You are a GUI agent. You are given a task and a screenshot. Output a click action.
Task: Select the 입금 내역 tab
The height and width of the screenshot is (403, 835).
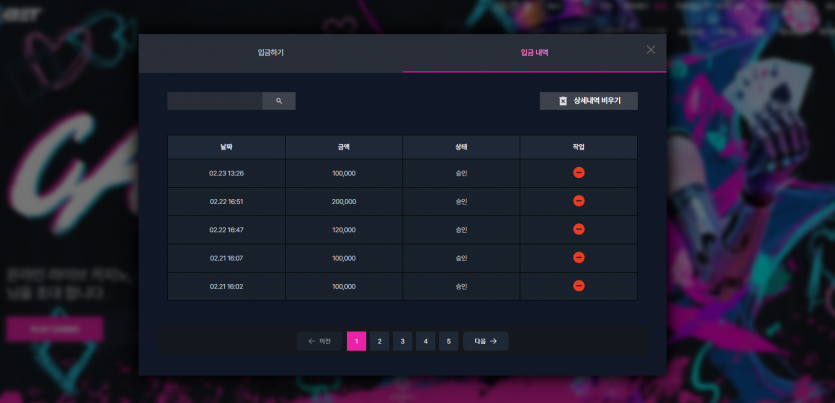[x=534, y=53]
